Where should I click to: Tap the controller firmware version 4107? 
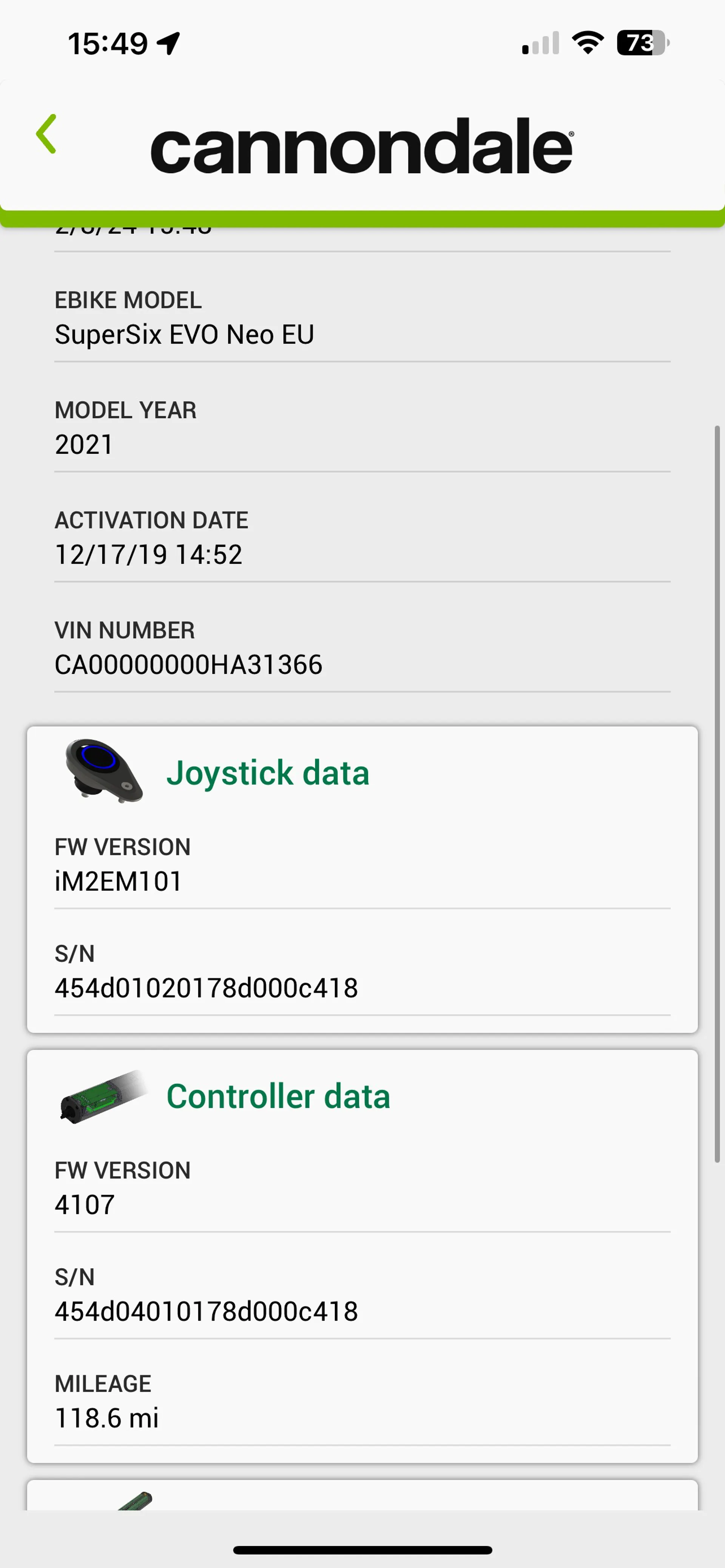click(85, 1204)
